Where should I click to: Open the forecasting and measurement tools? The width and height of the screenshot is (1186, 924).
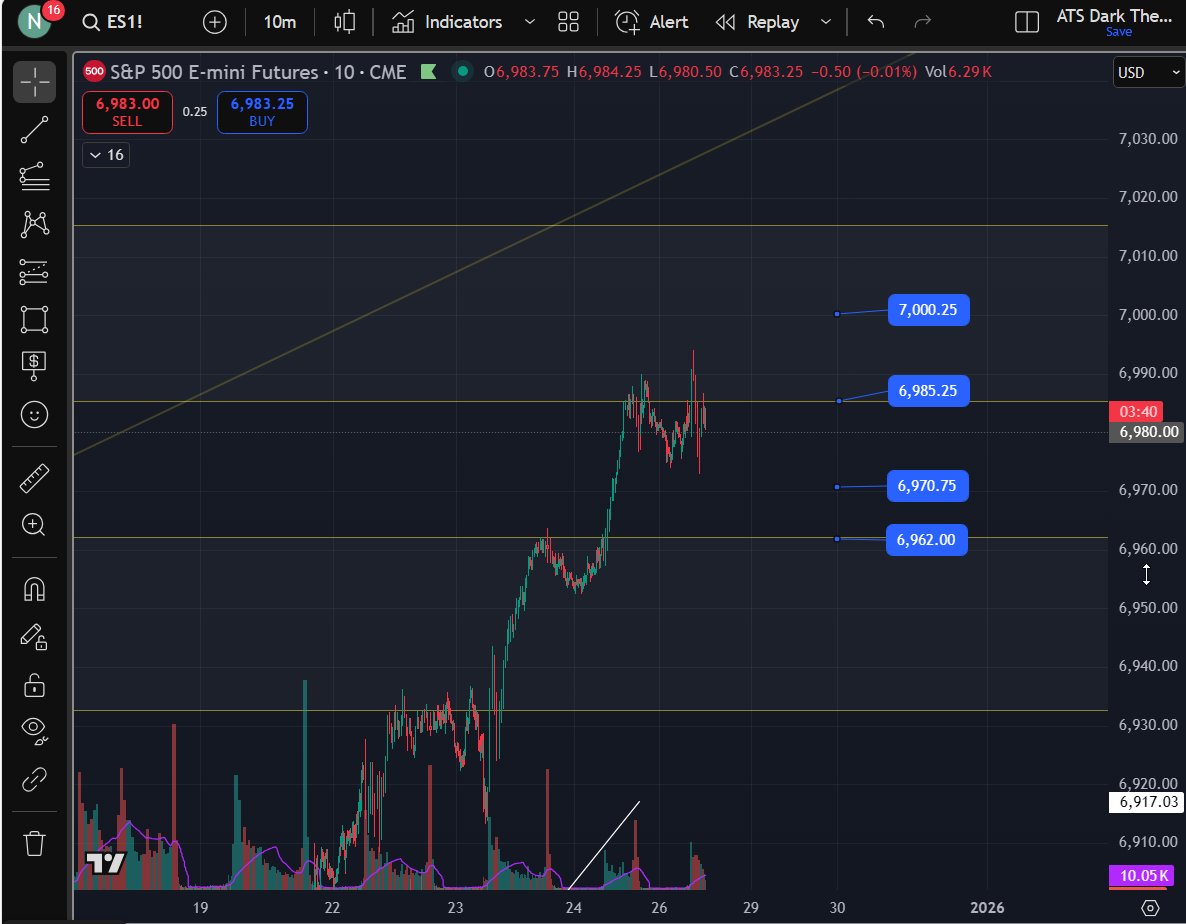(x=34, y=272)
